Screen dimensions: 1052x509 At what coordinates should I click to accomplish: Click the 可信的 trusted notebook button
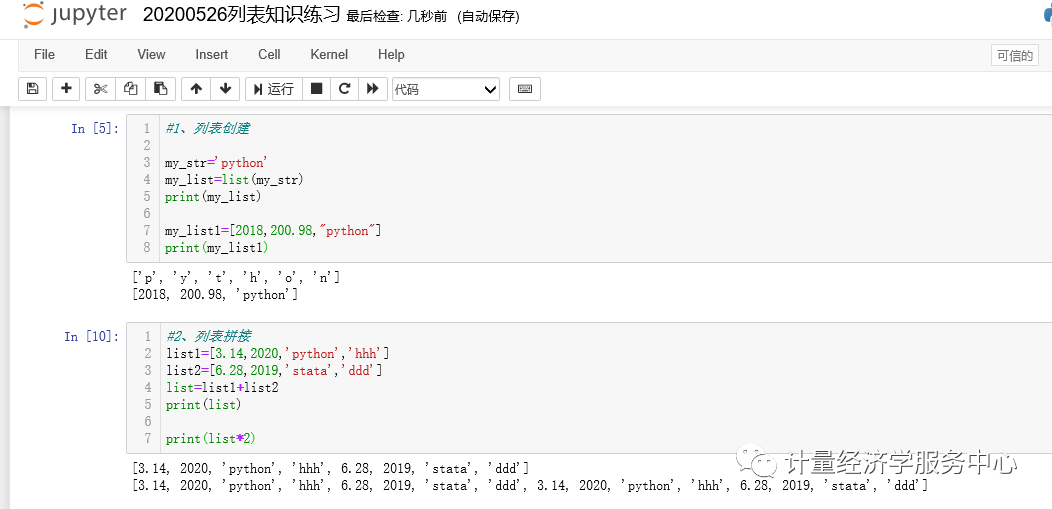point(1014,56)
